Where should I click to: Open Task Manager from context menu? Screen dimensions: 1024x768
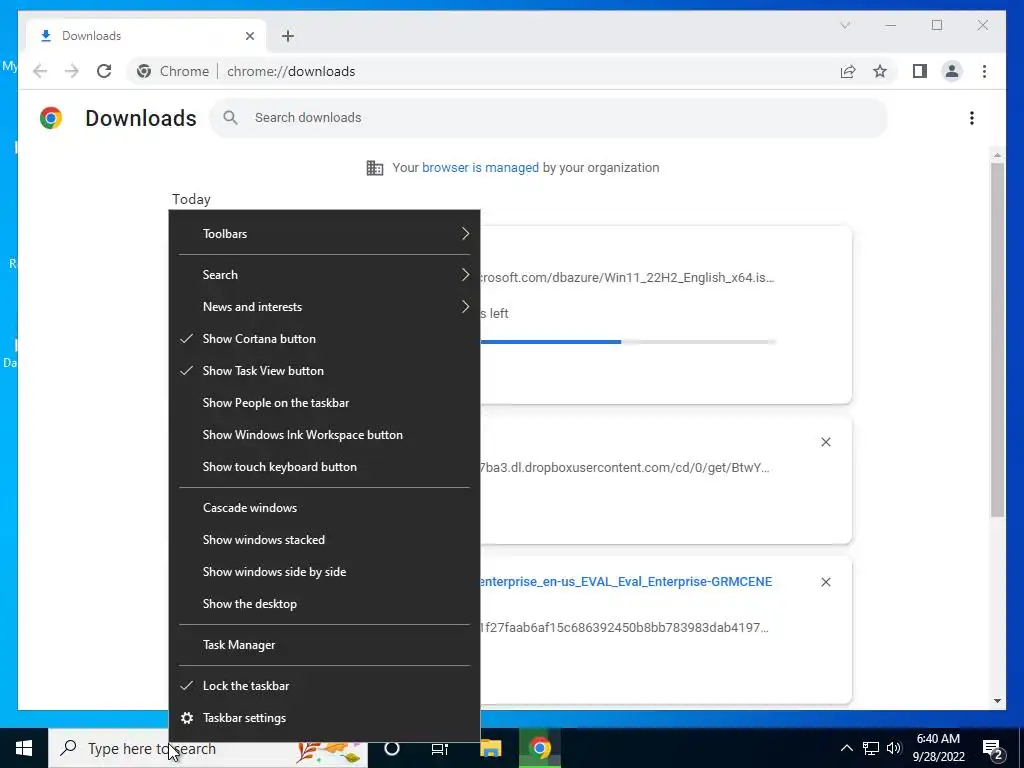tap(325, 645)
